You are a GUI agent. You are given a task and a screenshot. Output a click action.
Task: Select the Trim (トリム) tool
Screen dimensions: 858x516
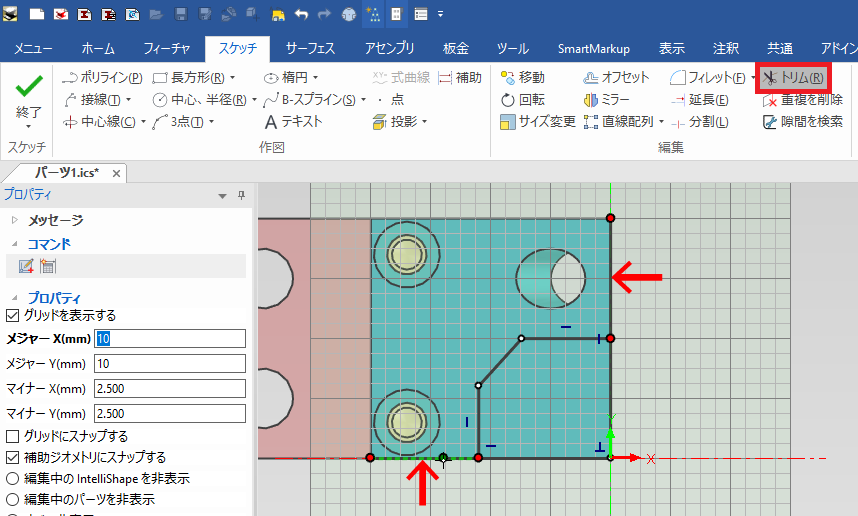coord(792,77)
